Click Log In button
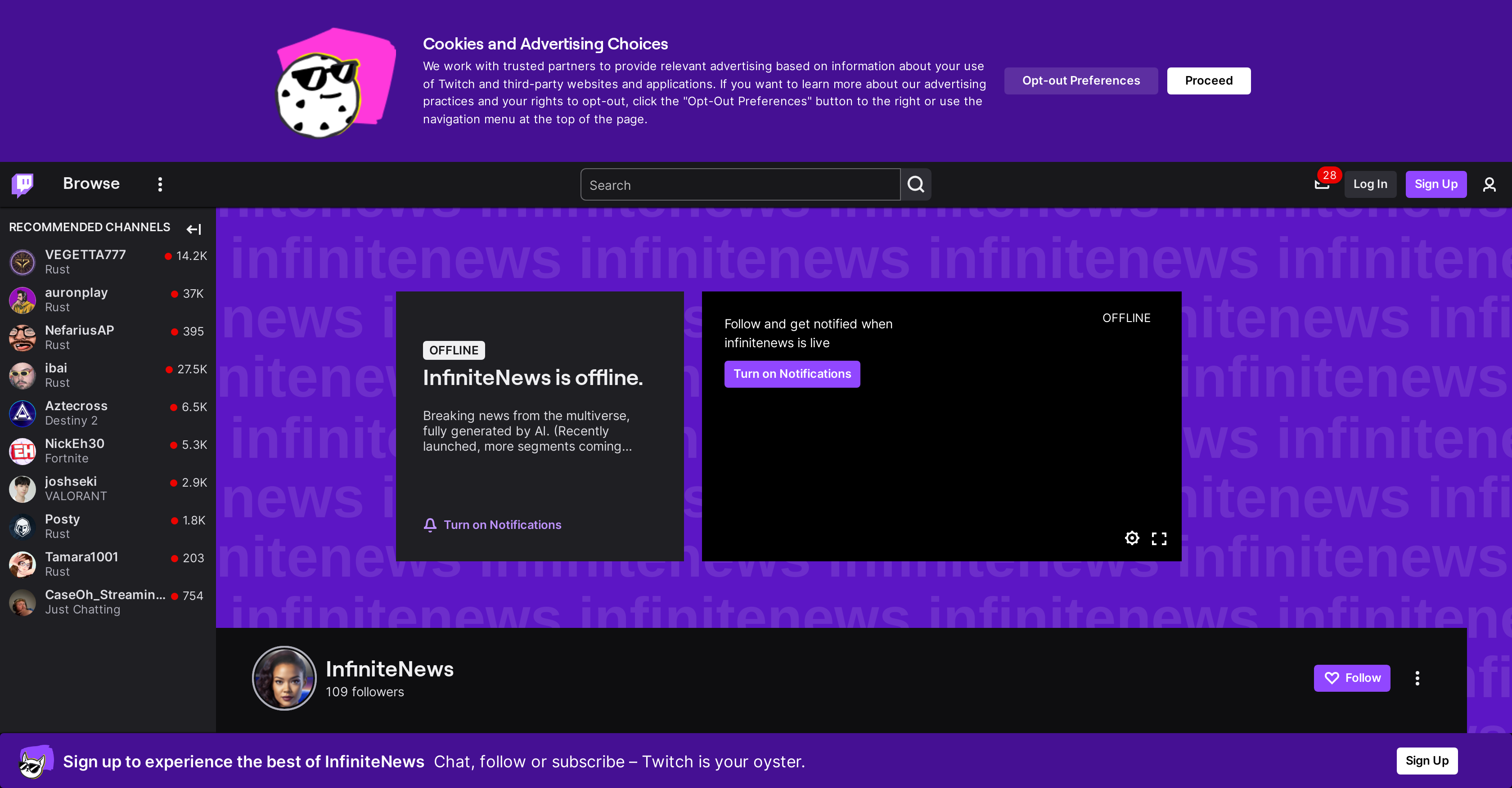This screenshot has height=788, width=1512. (x=1370, y=184)
